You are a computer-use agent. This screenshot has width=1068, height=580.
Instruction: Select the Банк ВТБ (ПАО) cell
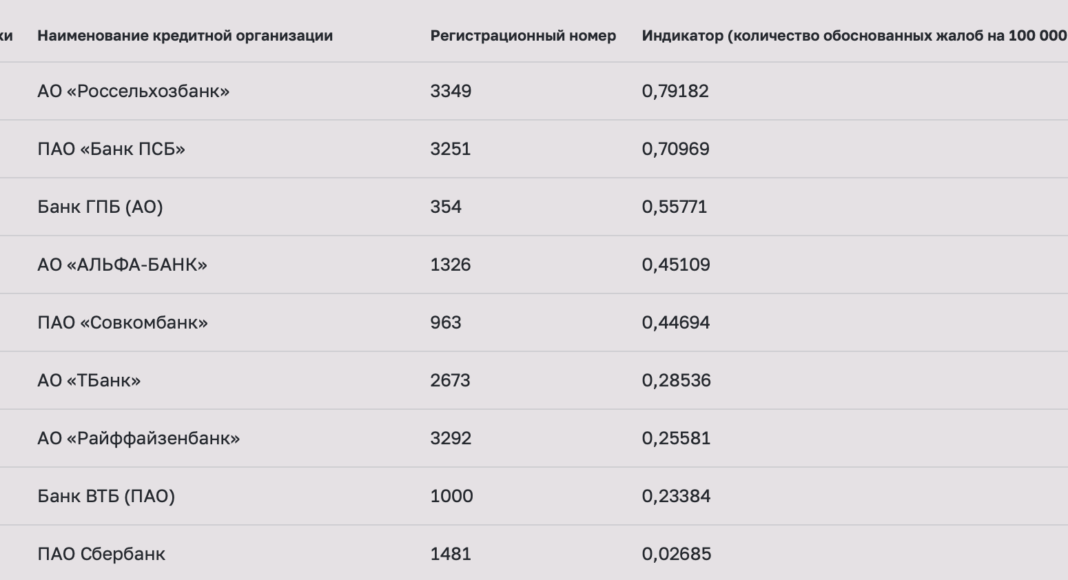(x=106, y=496)
